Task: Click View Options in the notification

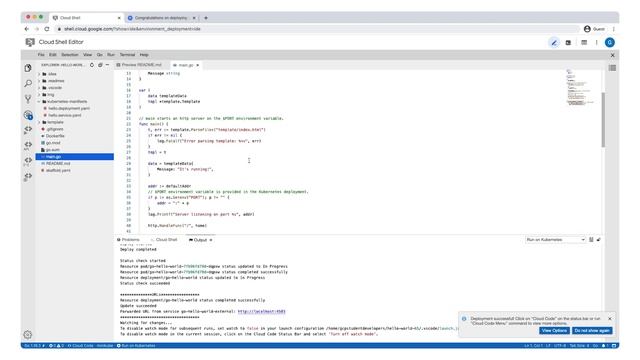Action: [x=554, y=331]
